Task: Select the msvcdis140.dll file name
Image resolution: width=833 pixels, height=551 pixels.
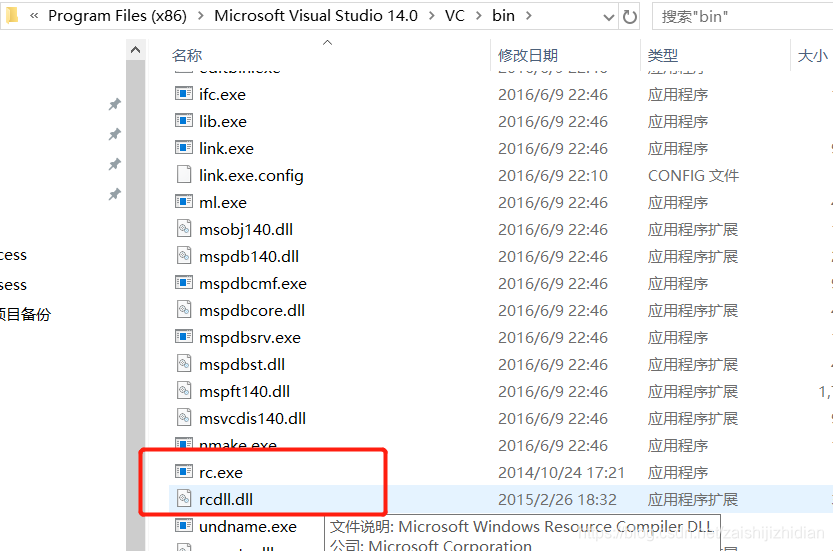Action: click(252, 419)
